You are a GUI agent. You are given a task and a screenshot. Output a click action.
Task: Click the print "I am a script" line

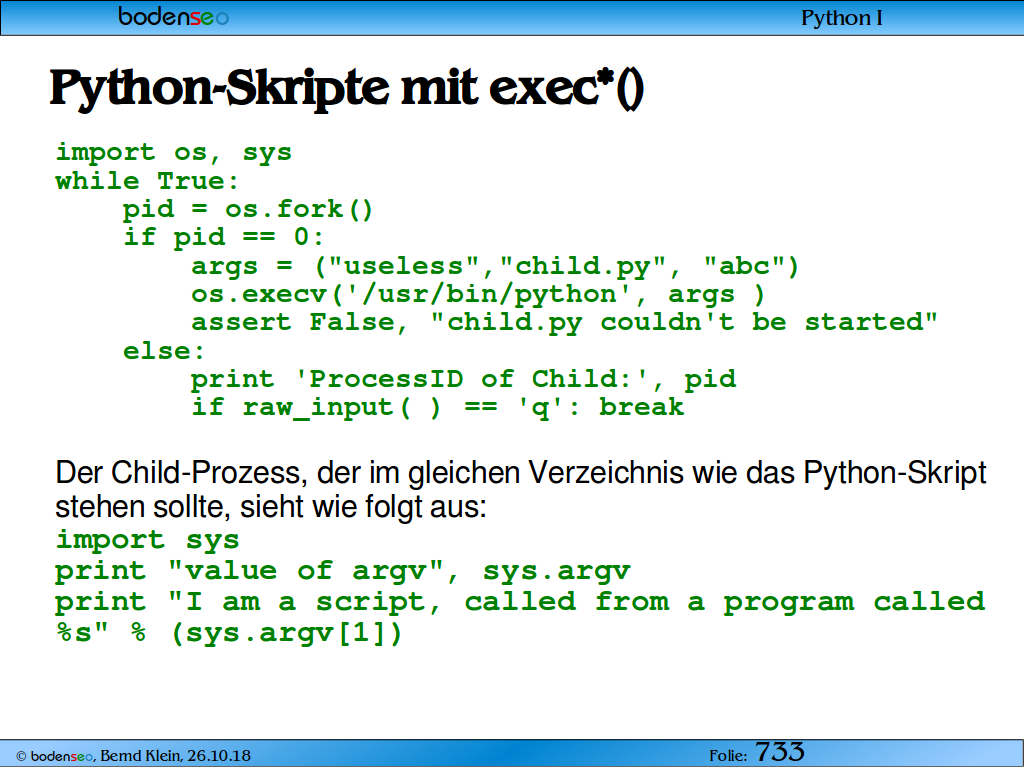pos(520,602)
